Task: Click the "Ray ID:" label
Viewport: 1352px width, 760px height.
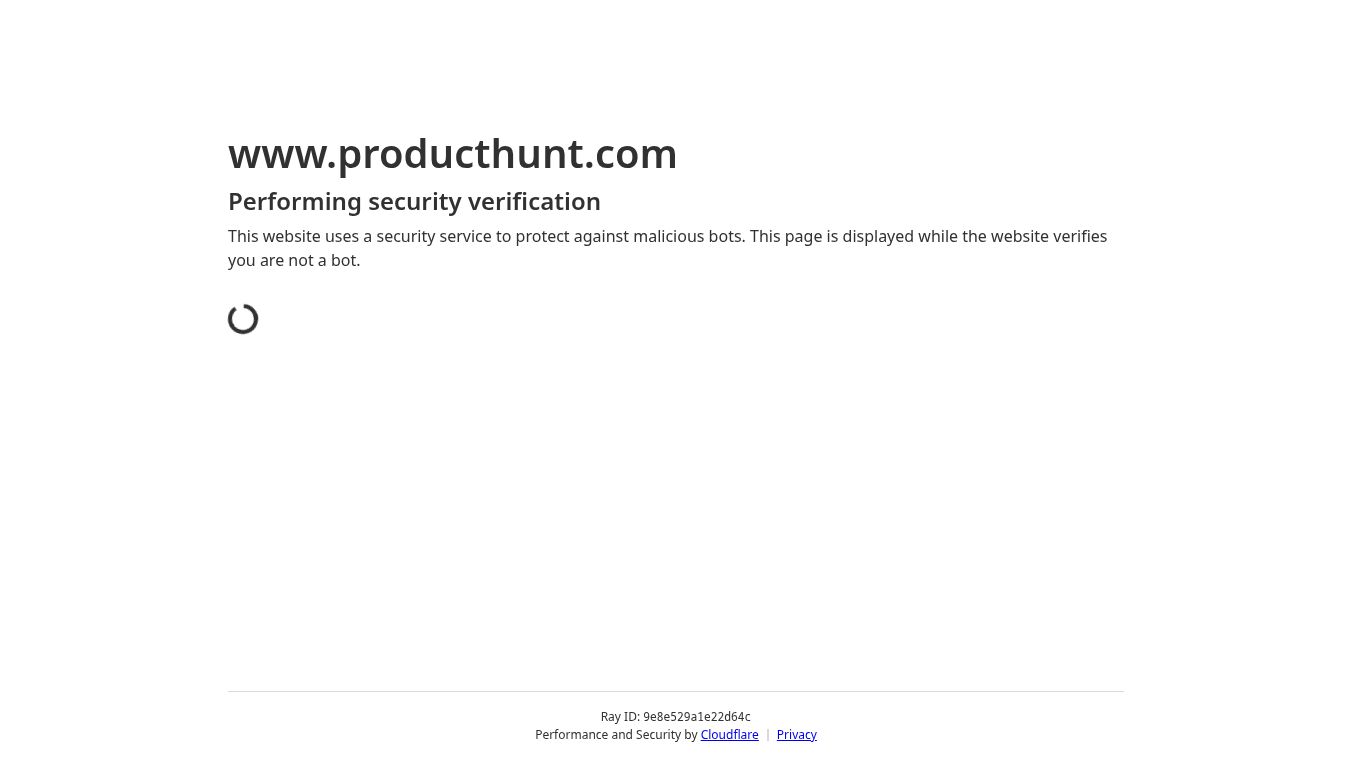Action: (x=620, y=717)
